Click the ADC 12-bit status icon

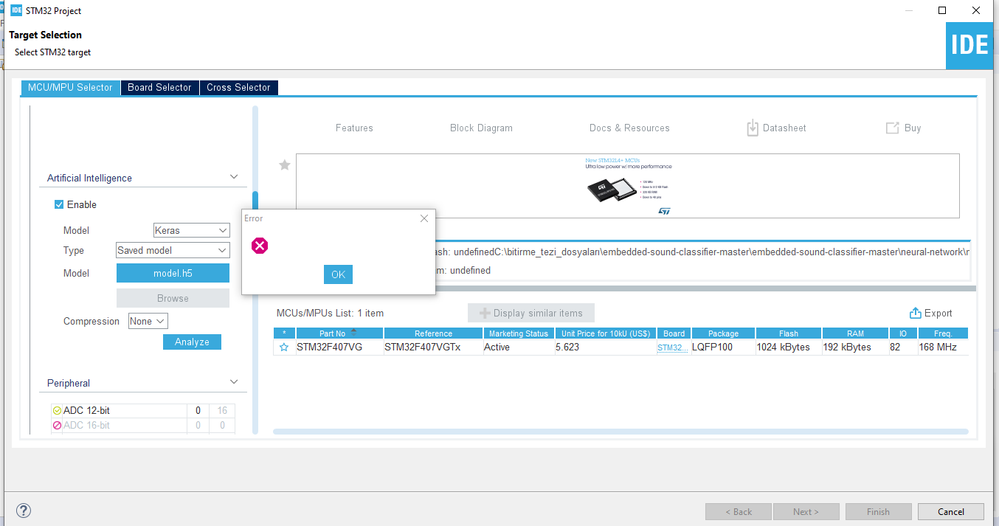(57, 411)
